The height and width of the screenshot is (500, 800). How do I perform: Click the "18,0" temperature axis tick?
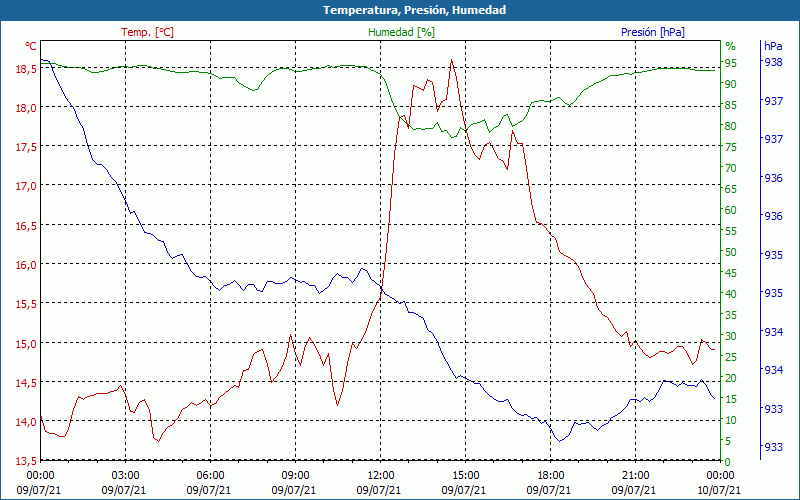[27, 108]
